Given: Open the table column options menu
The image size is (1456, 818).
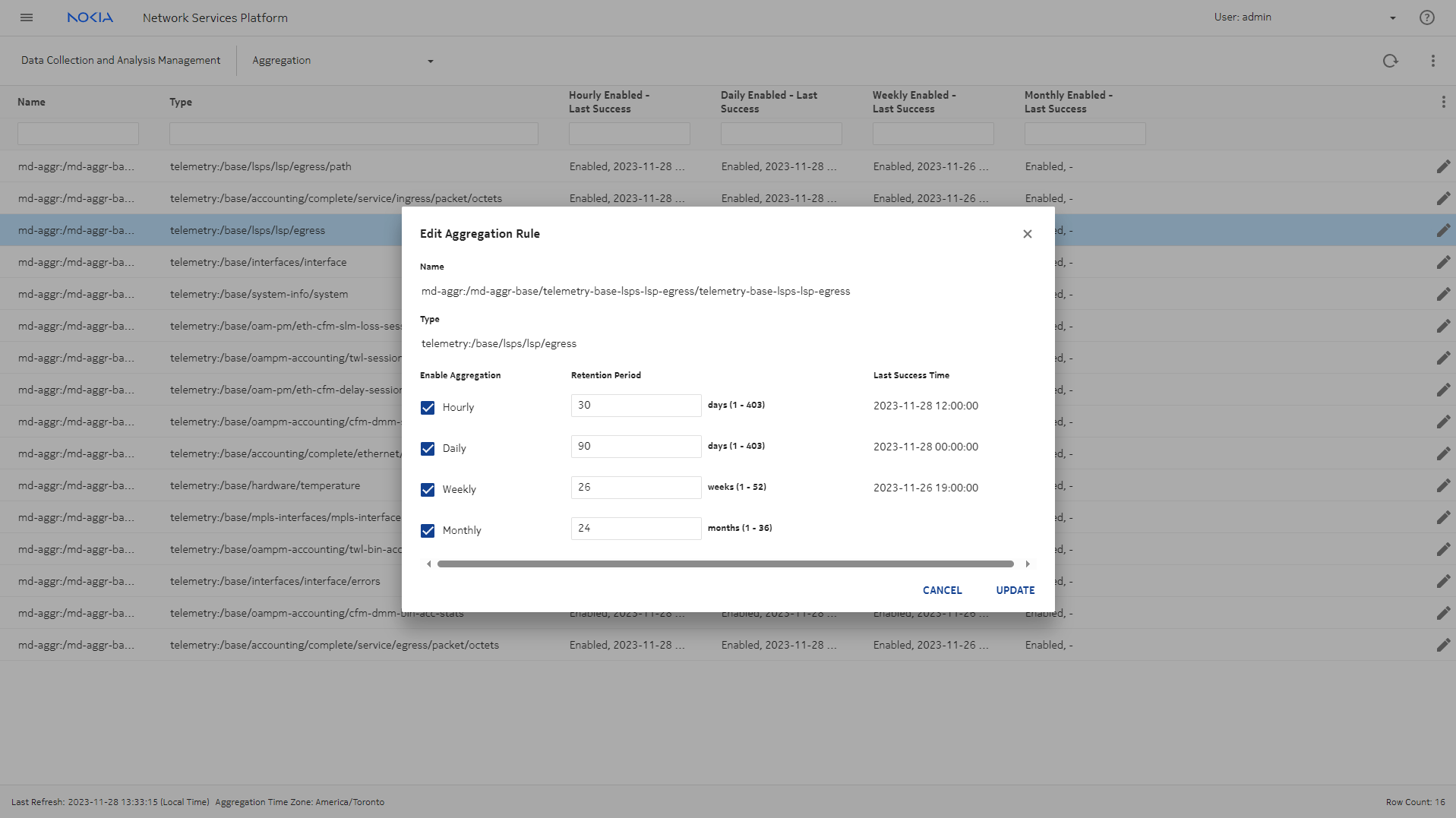Looking at the screenshot, I should tap(1443, 102).
